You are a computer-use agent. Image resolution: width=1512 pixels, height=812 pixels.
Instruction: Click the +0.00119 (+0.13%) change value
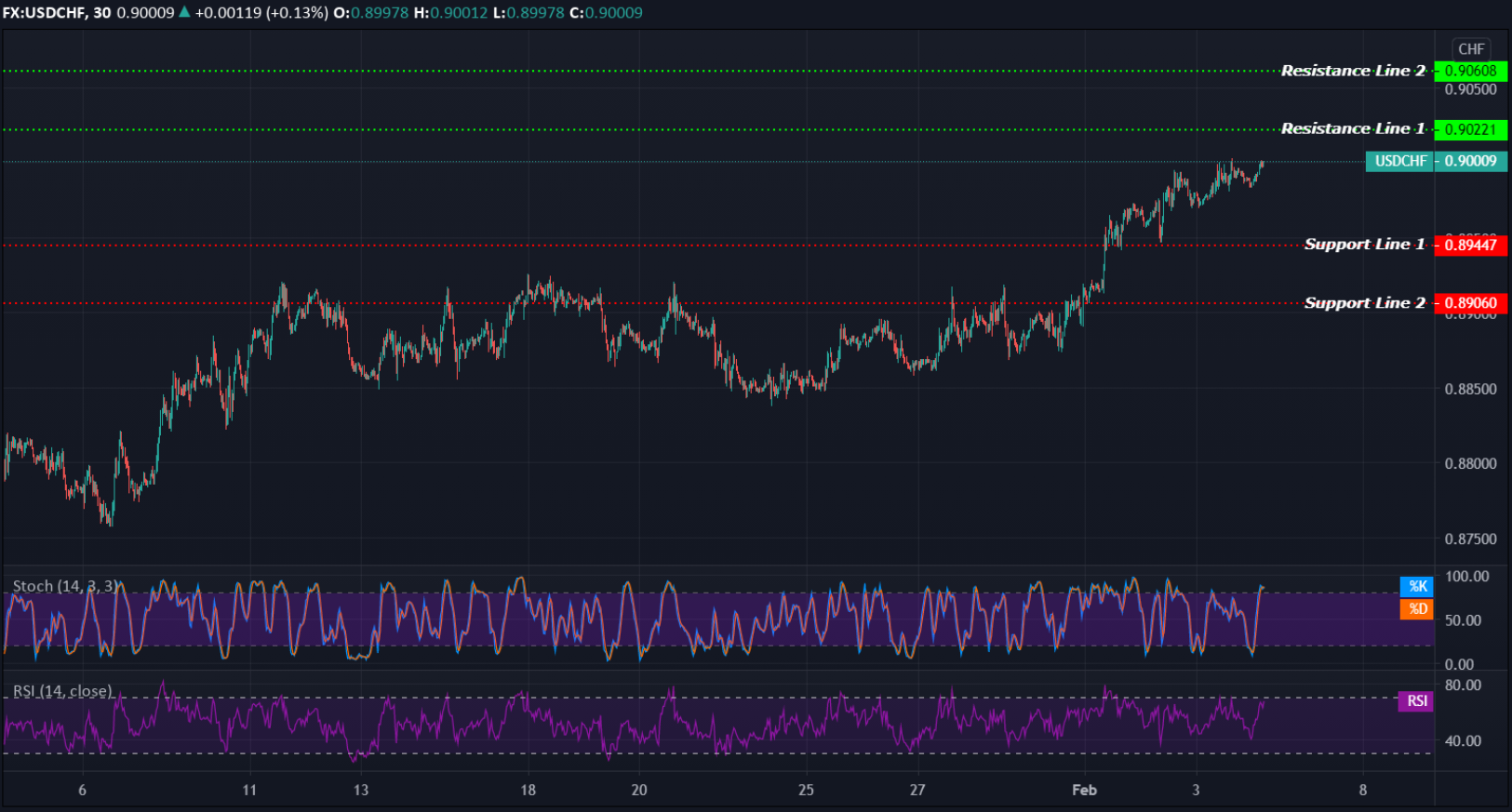261,13
